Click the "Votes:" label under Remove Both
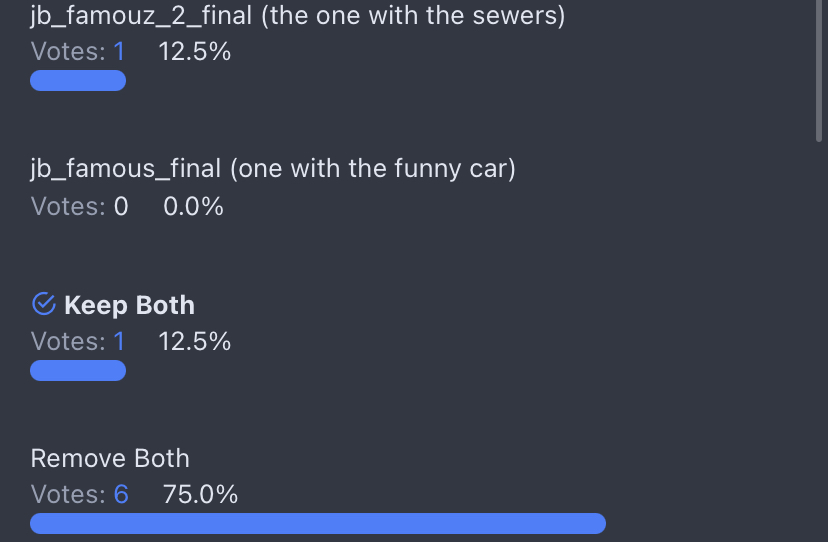The height and width of the screenshot is (542, 828). [68, 494]
